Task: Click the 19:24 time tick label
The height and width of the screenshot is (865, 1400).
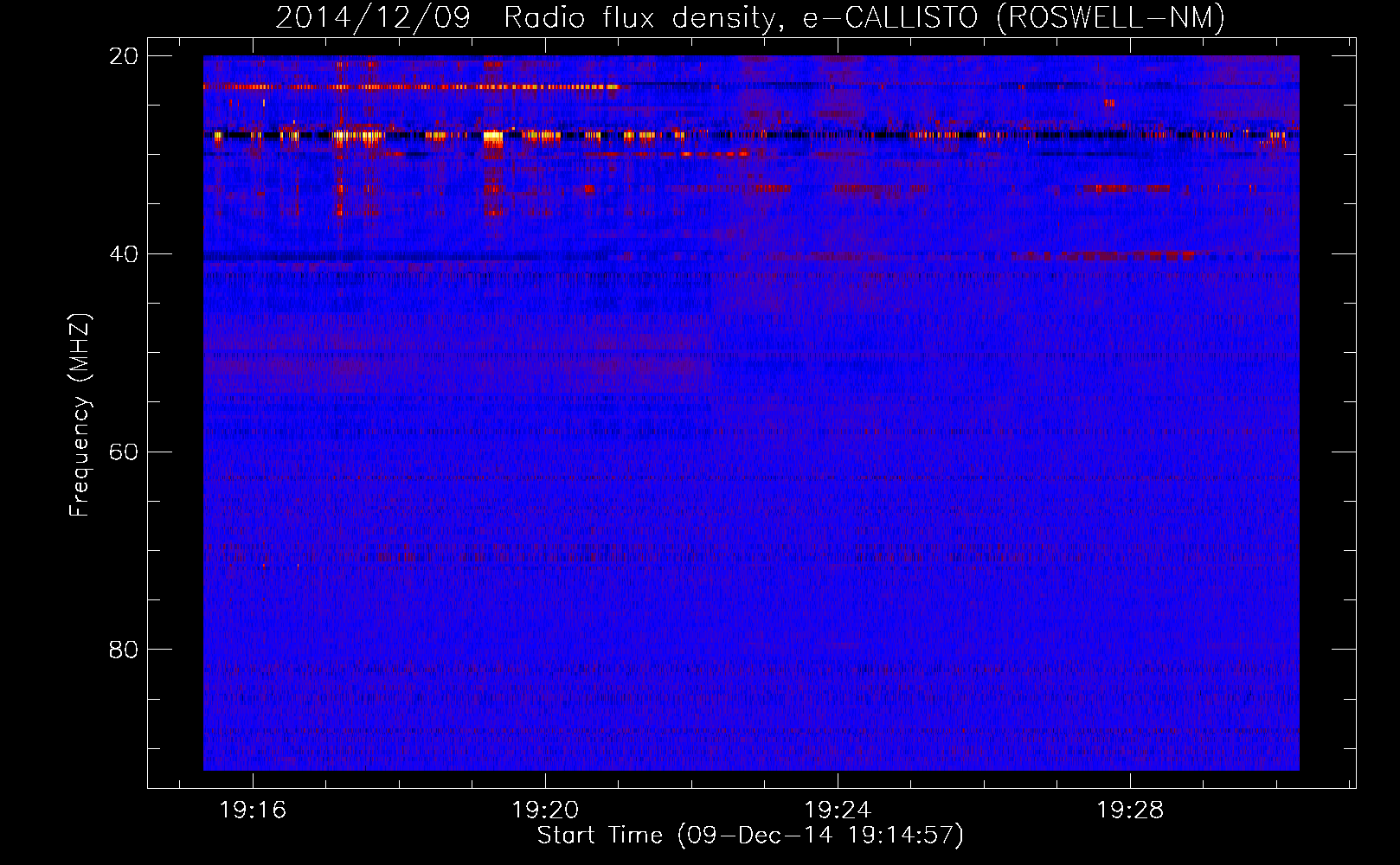Action: [838, 811]
